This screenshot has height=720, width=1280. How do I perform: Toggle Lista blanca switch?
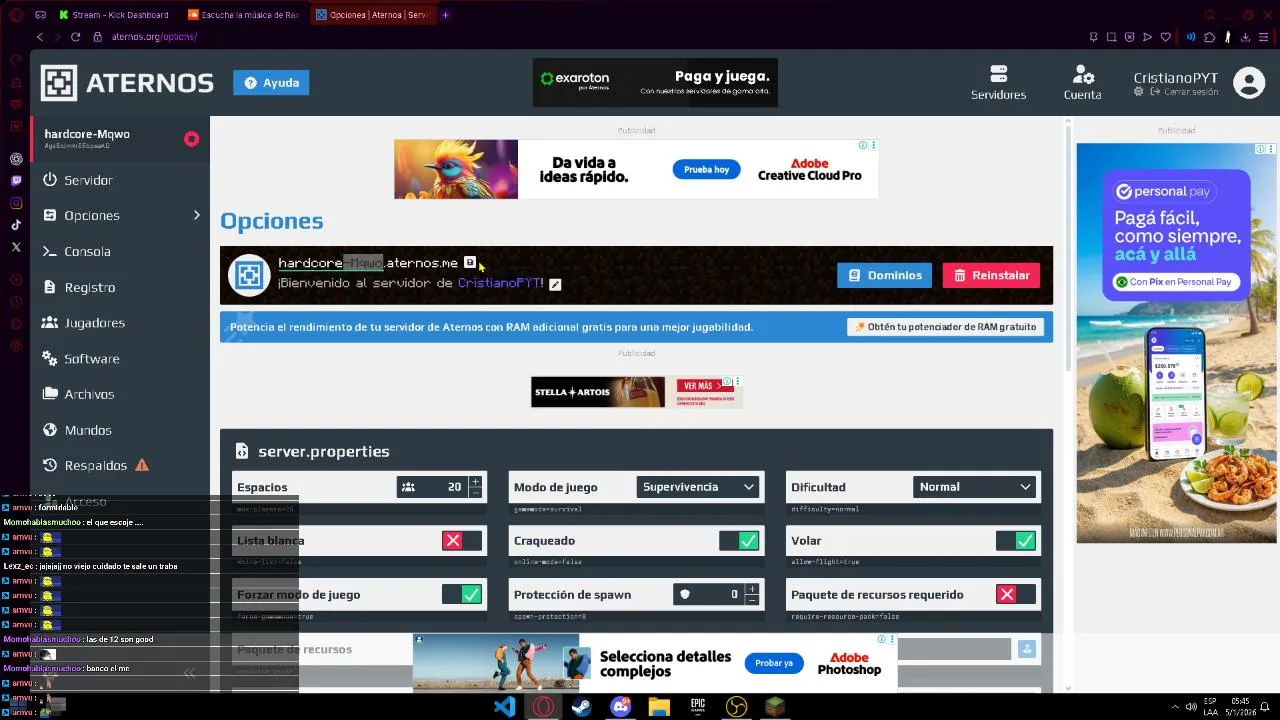click(x=462, y=541)
